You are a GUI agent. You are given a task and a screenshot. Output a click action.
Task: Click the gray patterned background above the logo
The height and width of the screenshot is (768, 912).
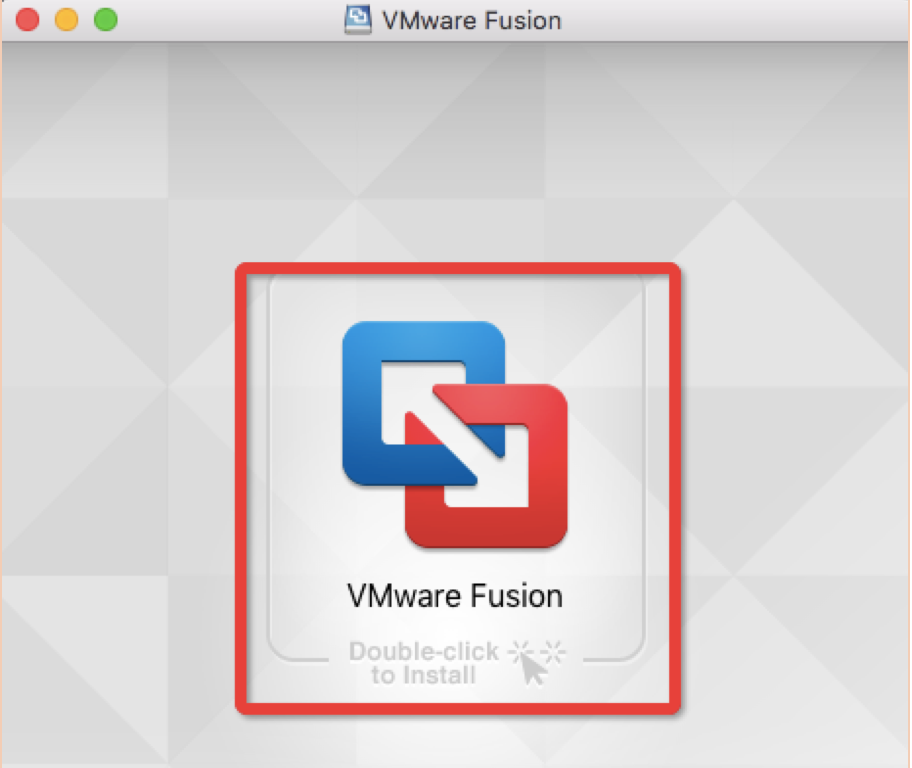click(x=455, y=150)
